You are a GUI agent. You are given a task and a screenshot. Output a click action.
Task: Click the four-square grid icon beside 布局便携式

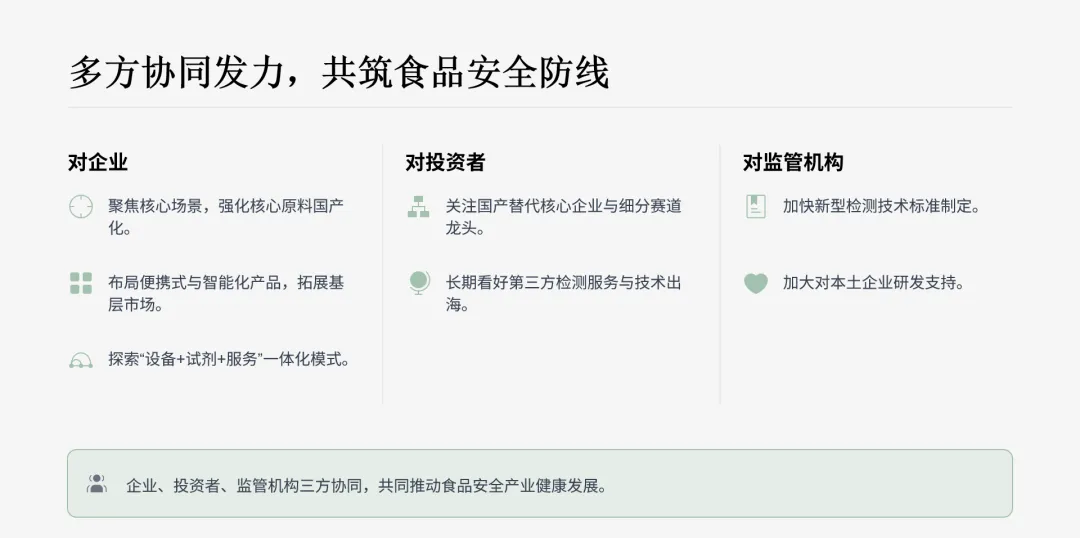click(x=81, y=283)
